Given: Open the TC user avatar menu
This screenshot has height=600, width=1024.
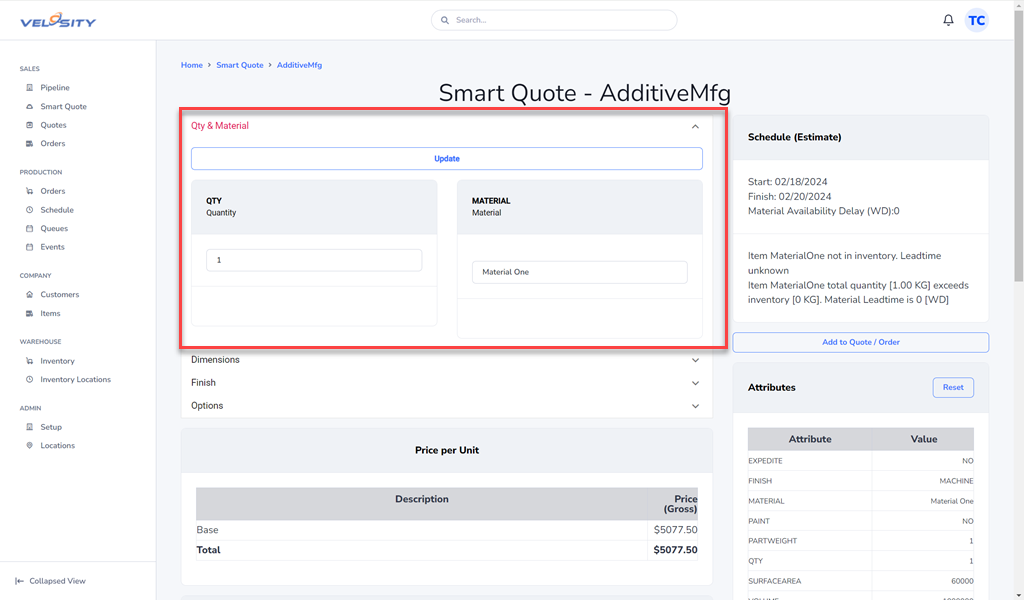Looking at the screenshot, I should click(x=976, y=20).
